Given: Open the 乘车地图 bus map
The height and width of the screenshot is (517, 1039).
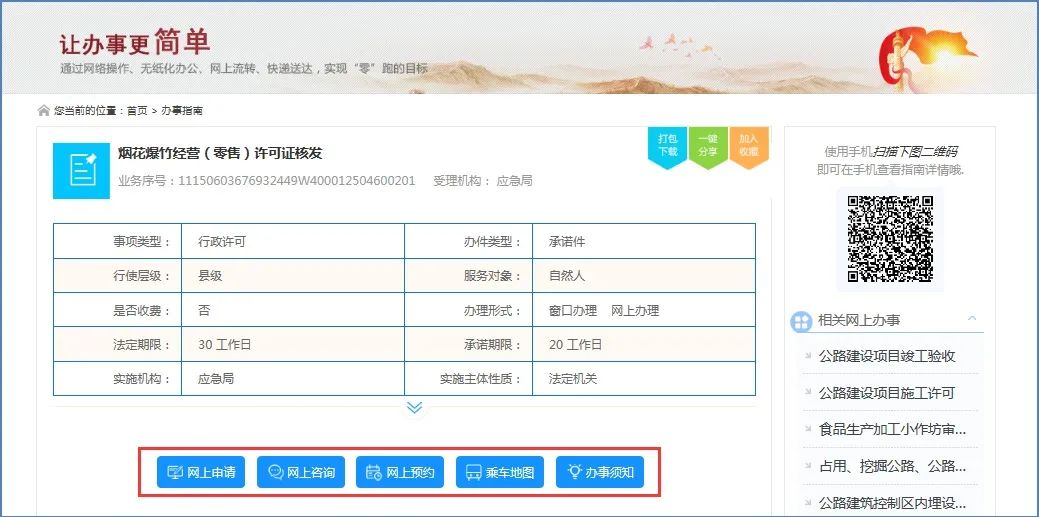Looking at the screenshot, I should click(x=500, y=472).
